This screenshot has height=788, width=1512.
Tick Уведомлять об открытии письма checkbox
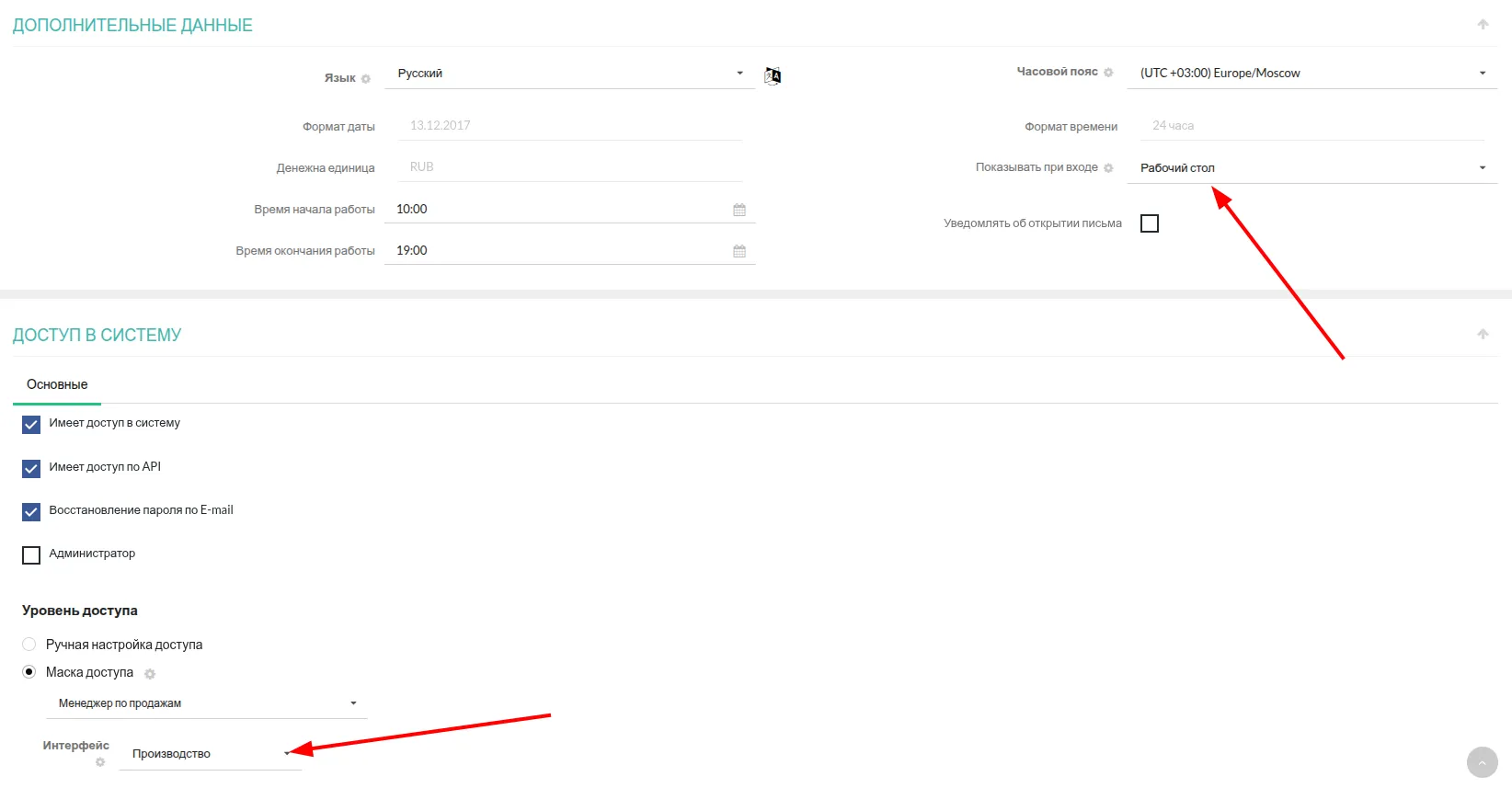point(1150,223)
